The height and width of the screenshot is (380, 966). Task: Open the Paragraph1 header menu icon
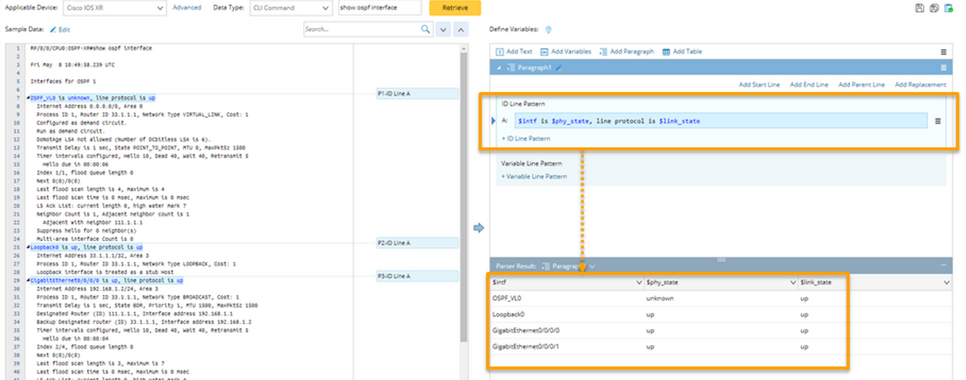[943, 68]
